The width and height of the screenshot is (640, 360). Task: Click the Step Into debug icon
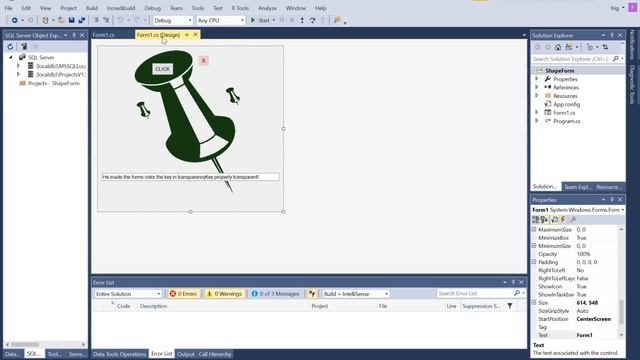[302, 20]
